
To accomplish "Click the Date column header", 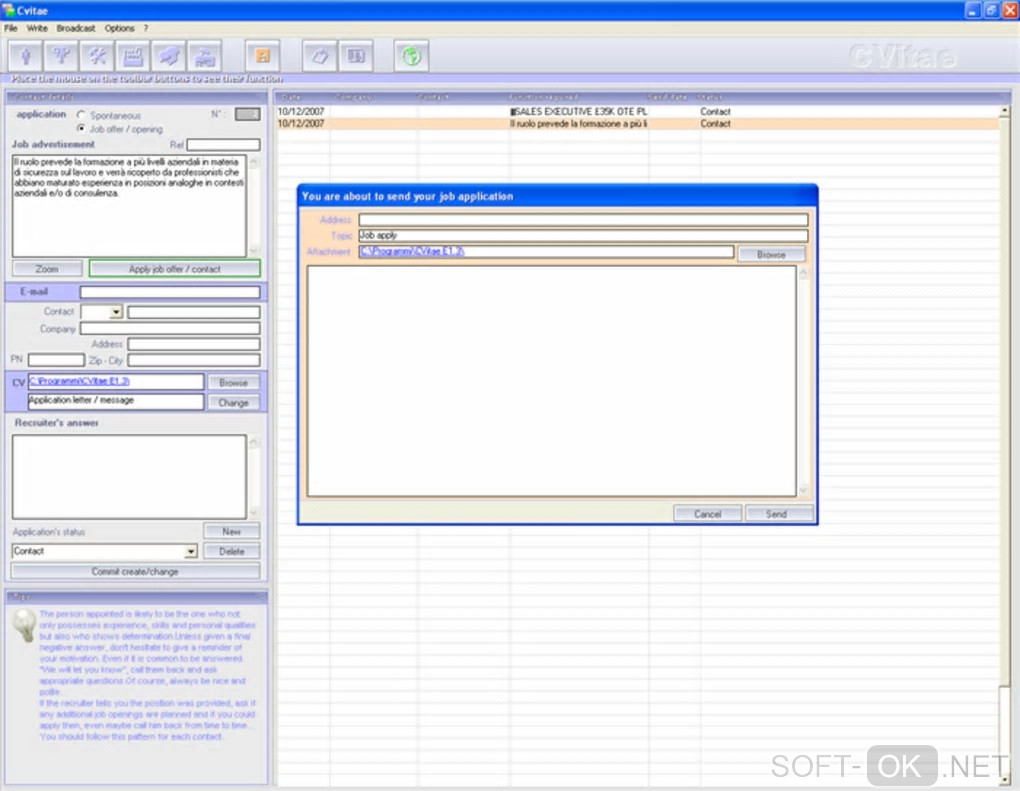I will pos(291,97).
